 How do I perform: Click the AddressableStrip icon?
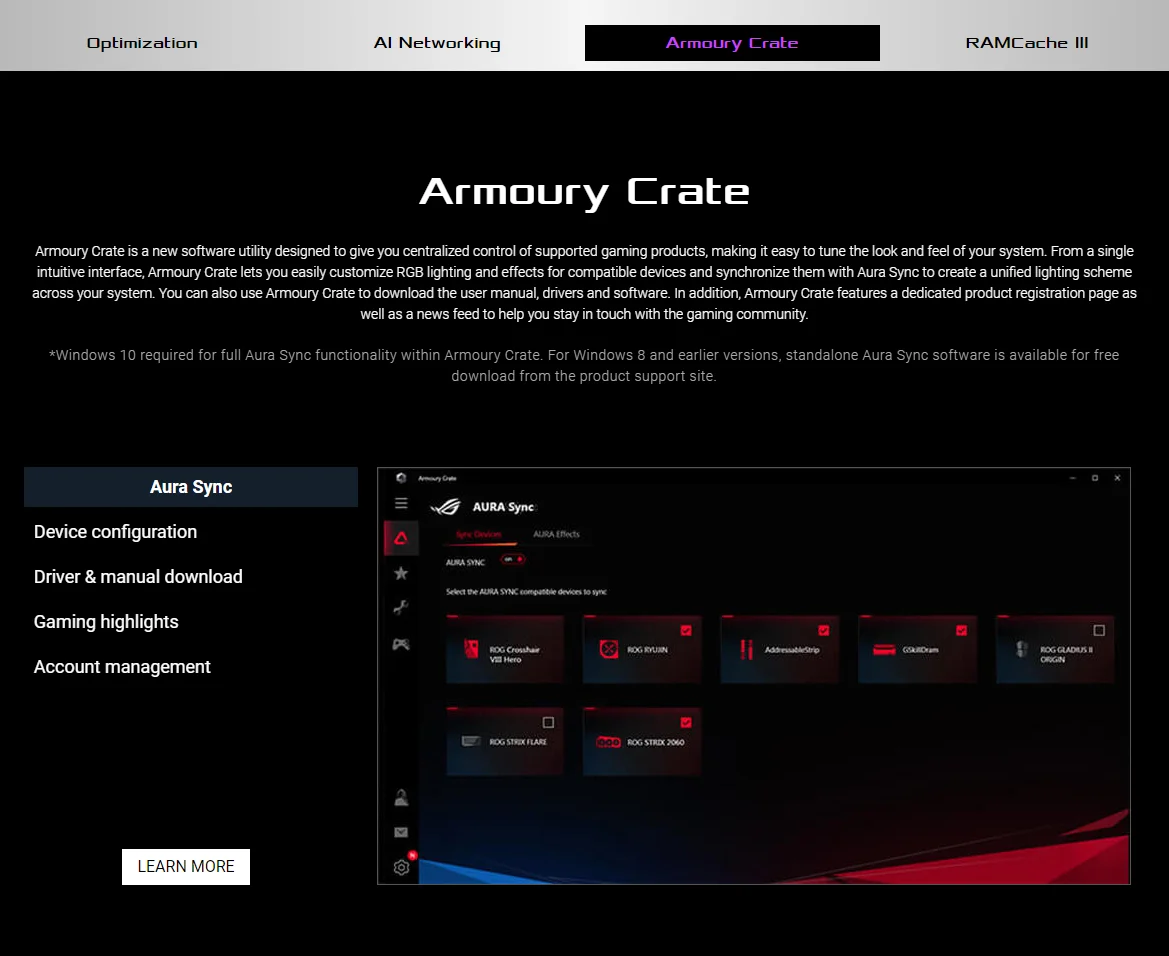746,650
